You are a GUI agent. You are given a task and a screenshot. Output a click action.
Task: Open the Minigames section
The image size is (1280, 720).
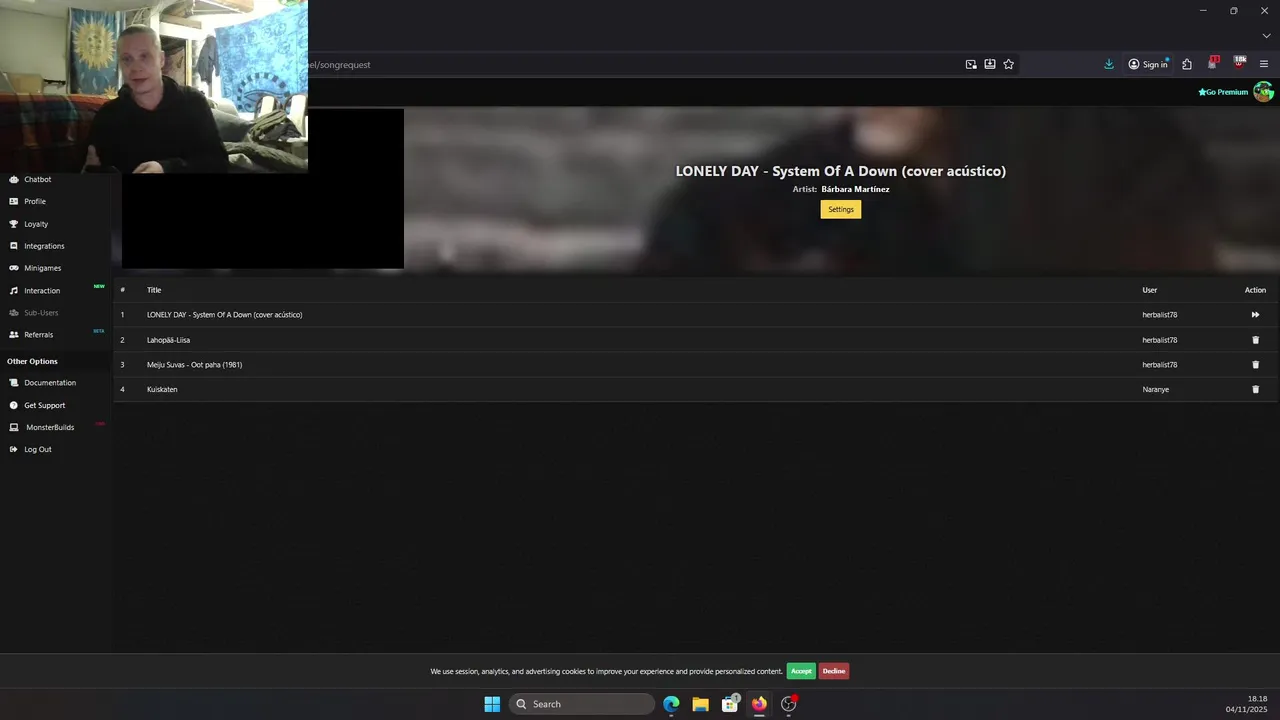pyautogui.click(x=42, y=268)
